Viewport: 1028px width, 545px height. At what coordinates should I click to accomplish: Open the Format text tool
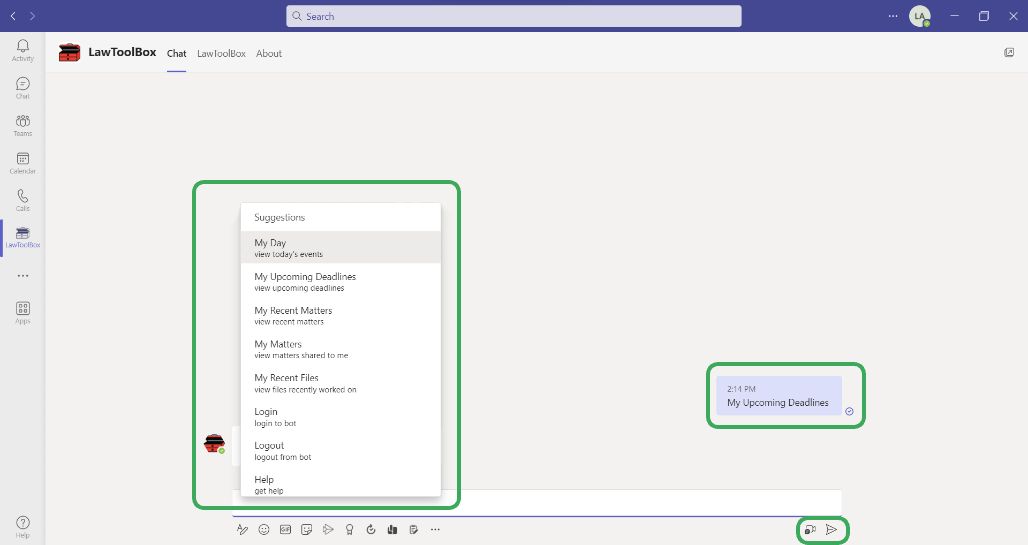click(243, 530)
